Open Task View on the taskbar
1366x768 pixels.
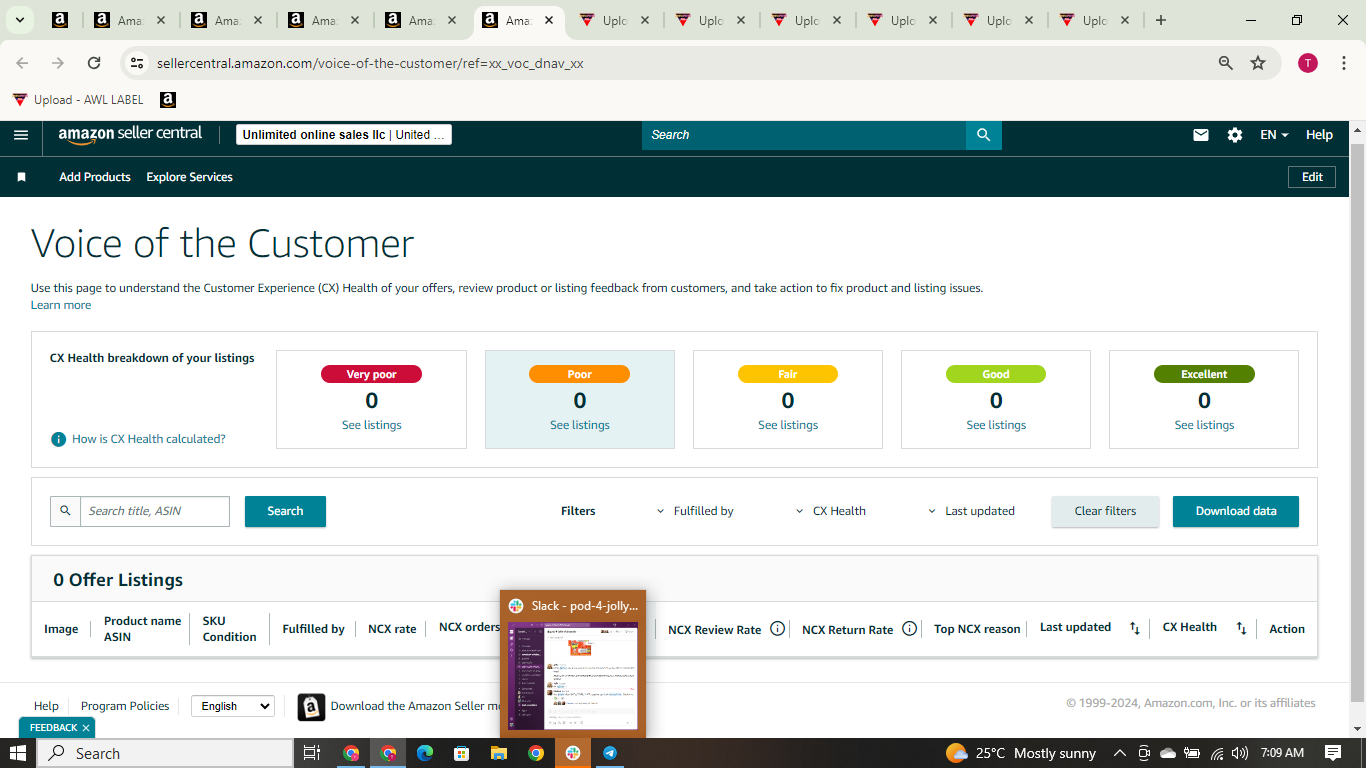[x=311, y=753]
